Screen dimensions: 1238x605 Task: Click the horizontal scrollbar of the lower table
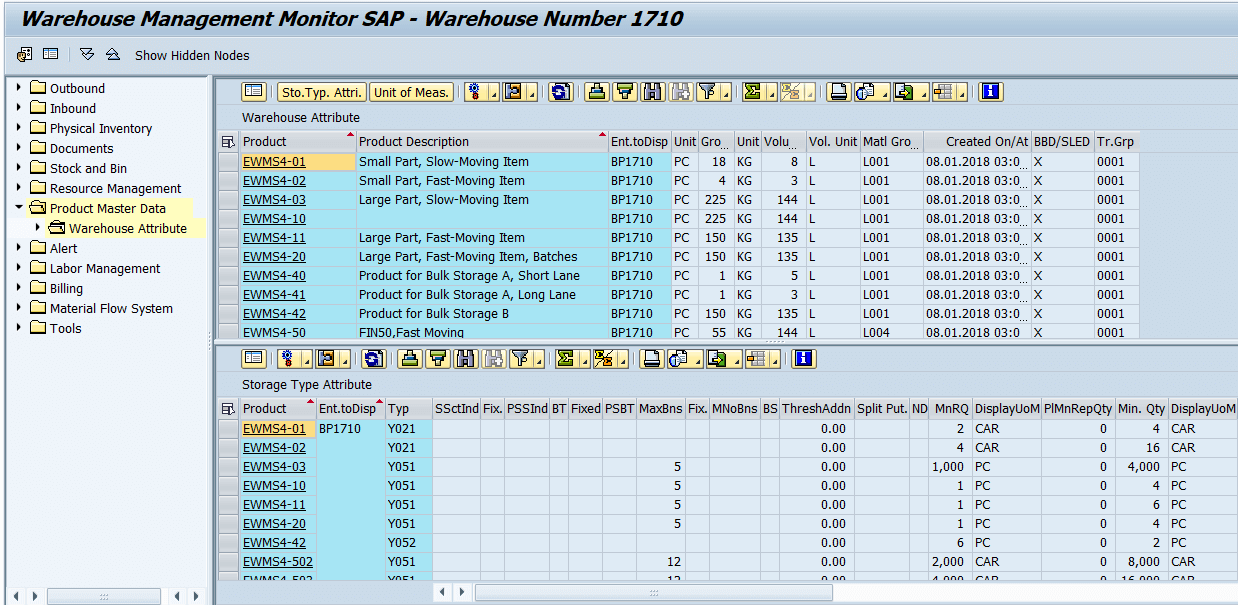[654, 592]
